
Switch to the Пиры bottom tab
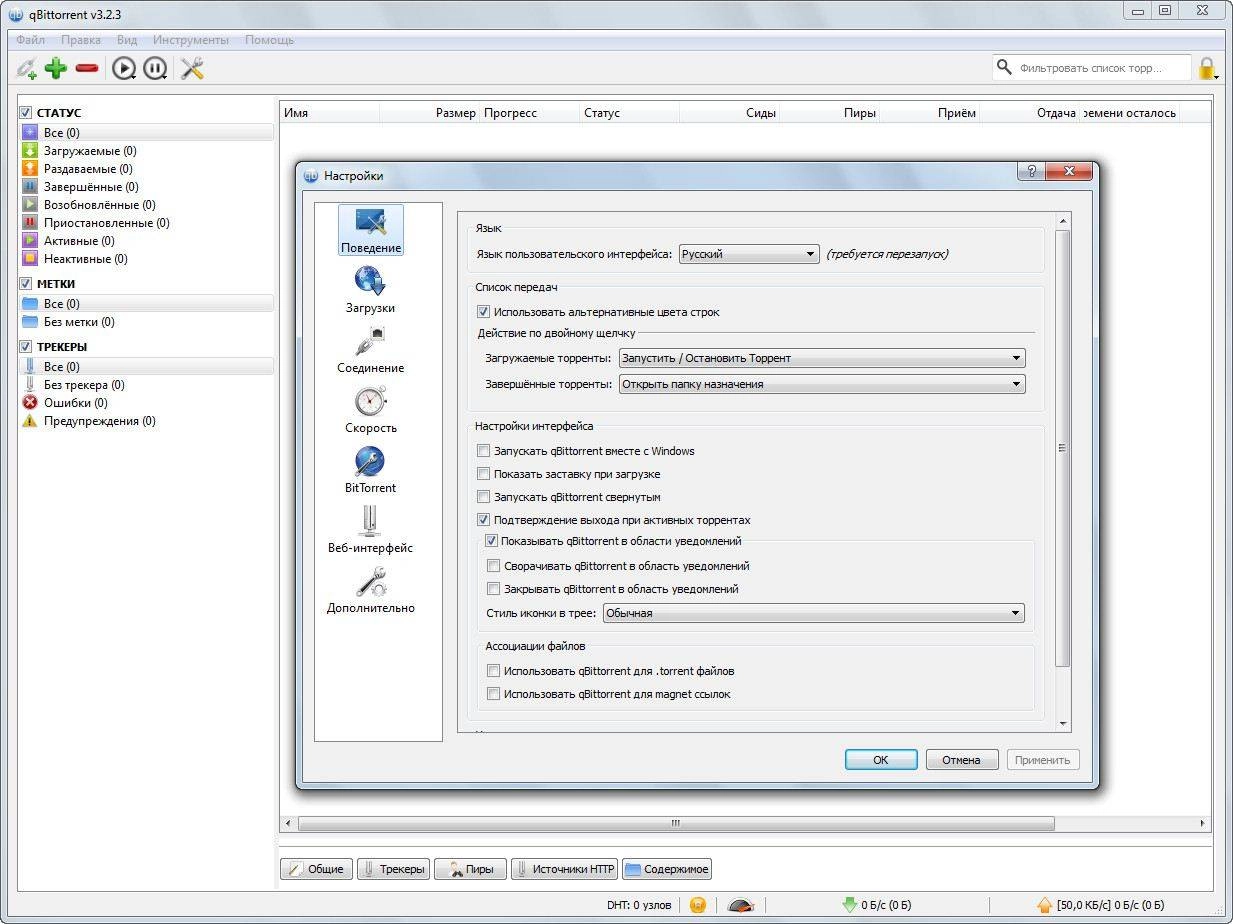[471, 869]
